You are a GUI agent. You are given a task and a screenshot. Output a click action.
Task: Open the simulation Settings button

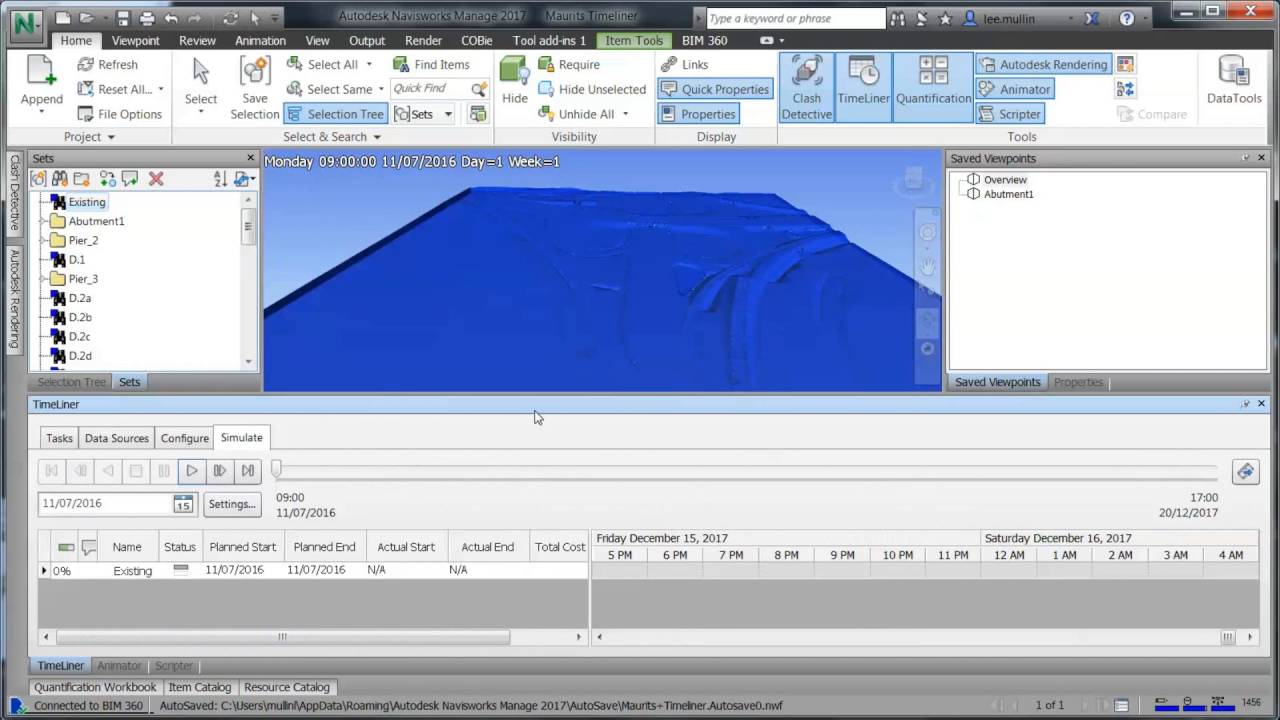[232, 504]
